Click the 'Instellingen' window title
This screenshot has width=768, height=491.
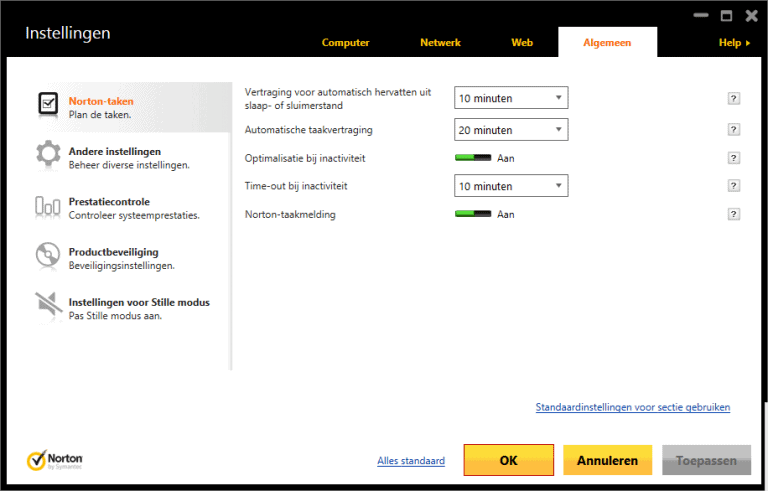click(x=68, y=33)
